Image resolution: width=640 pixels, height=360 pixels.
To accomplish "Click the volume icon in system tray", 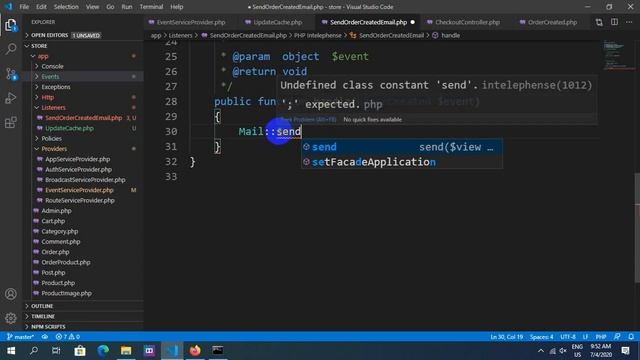I will [563, 351].
